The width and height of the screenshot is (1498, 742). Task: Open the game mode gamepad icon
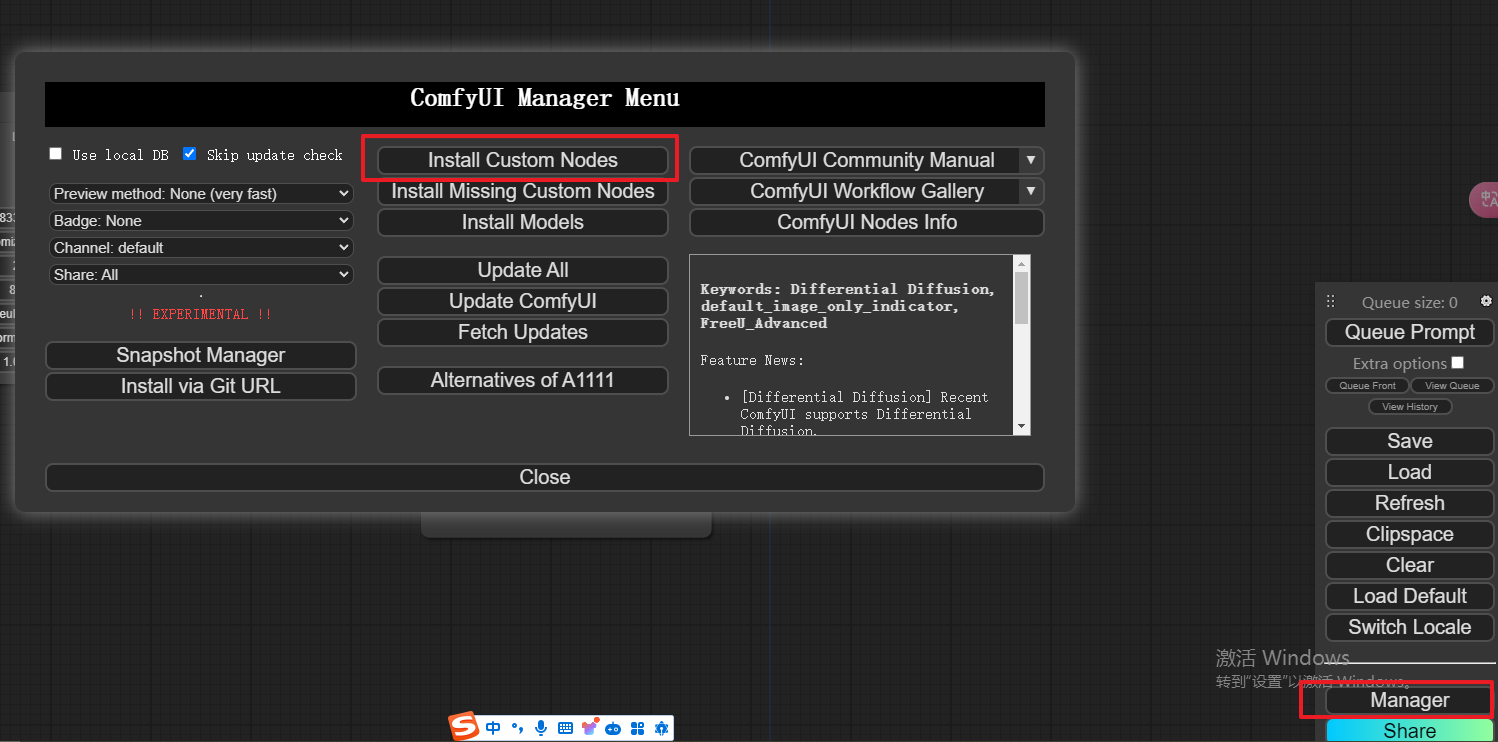point(613,729)
